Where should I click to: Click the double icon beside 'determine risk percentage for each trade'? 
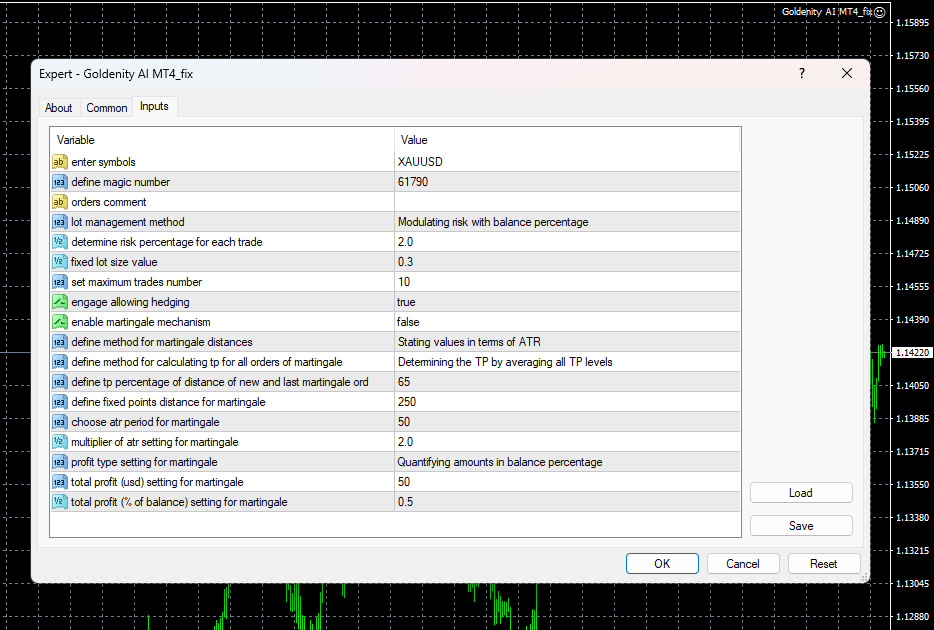(60, 242)
